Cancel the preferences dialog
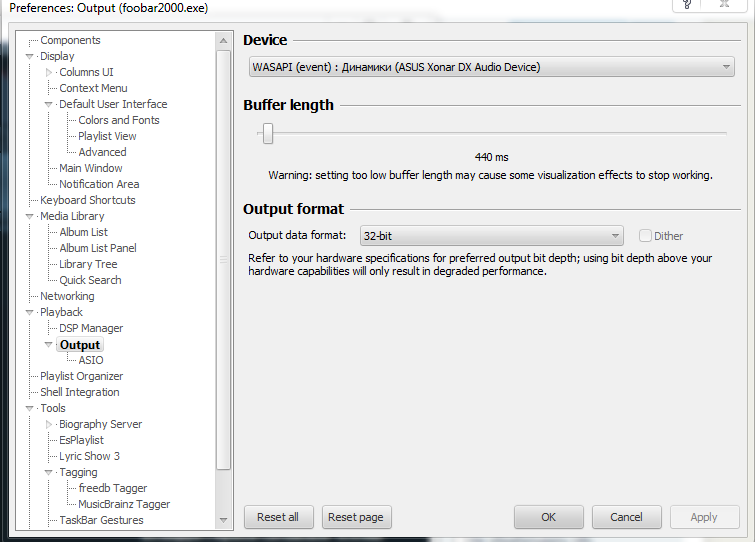The image size is (755, 542). tap(626, 517)
